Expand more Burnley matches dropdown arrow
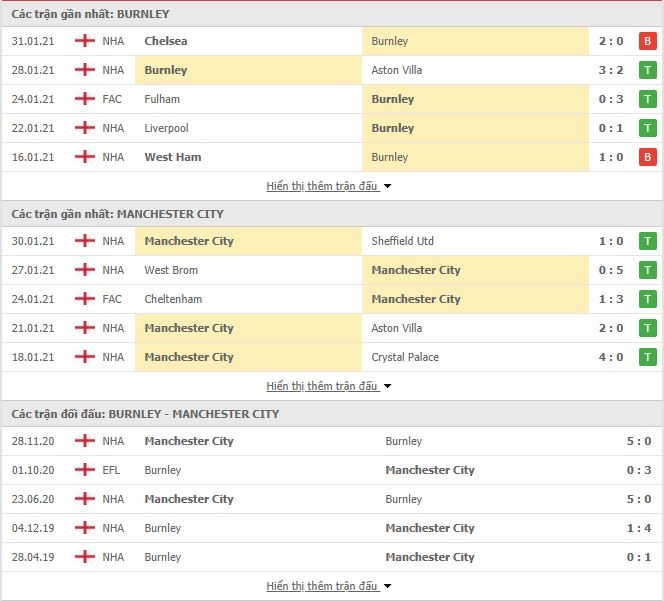This screenshot has height=601, width=664. (x=387, y=186)
